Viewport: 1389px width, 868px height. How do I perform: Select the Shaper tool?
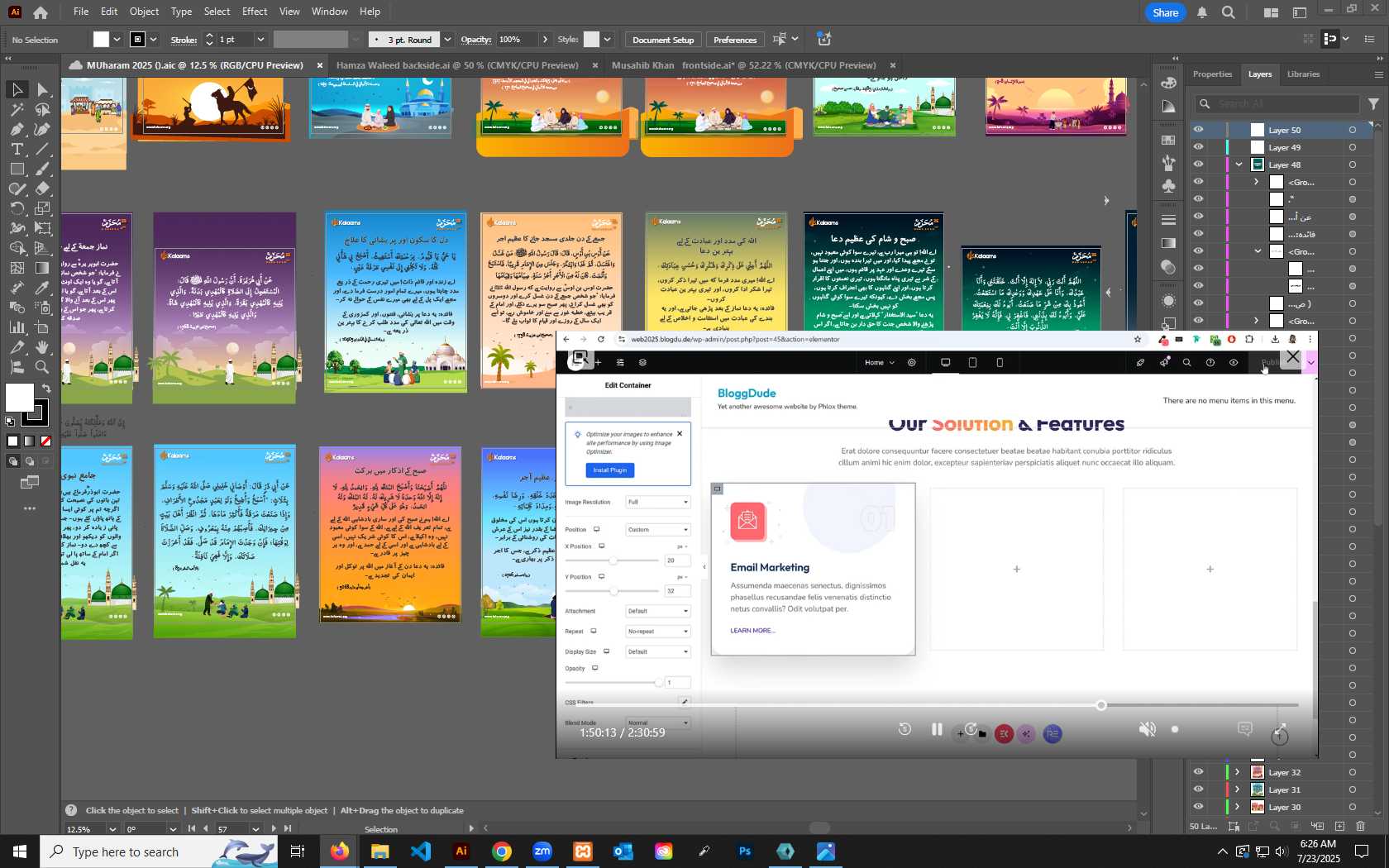coord(17,188)
